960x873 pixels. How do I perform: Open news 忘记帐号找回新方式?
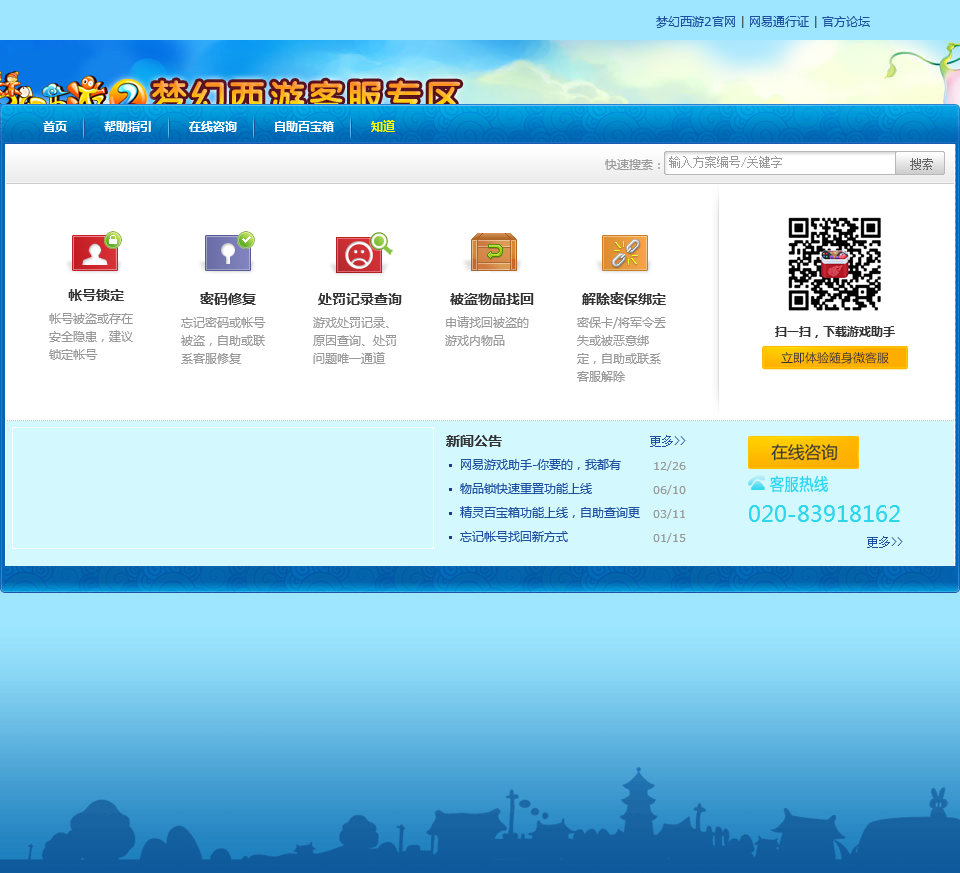pyautogui.click(x=514, y=537)
